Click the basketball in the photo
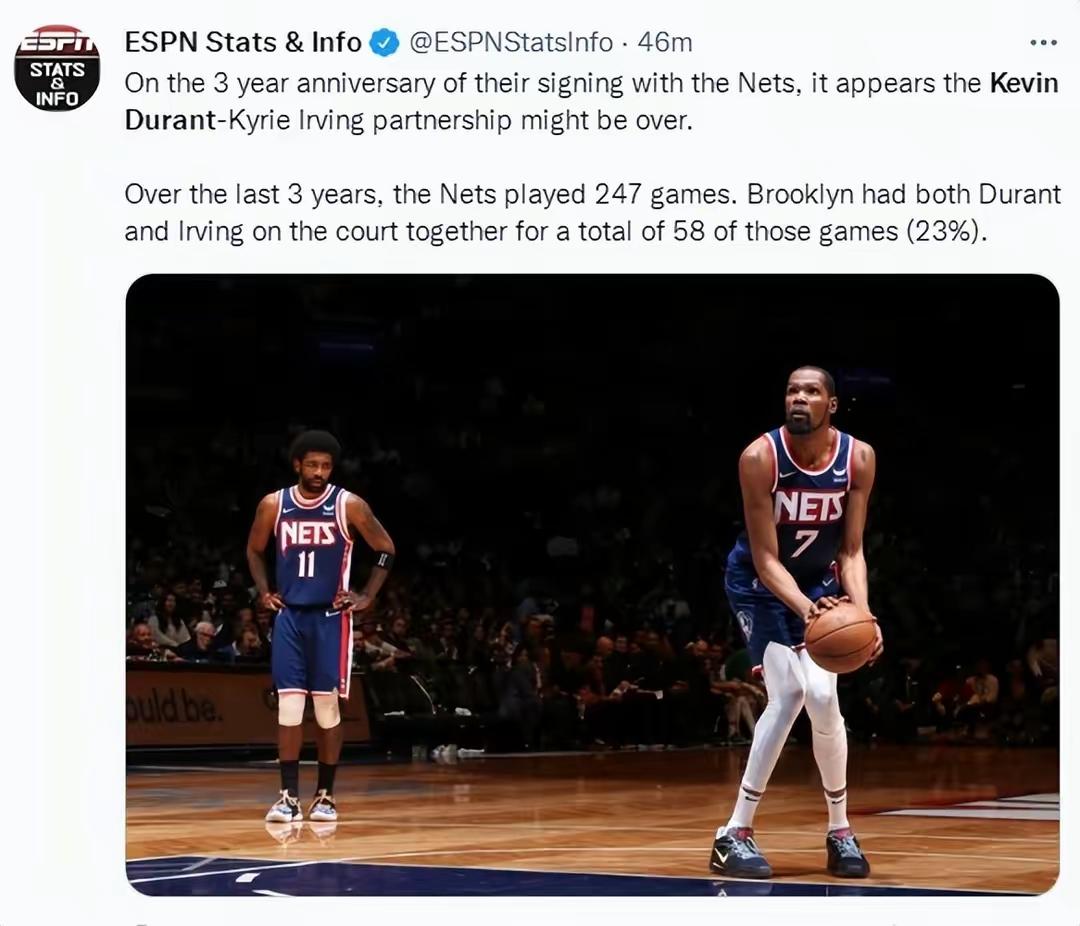Screen dimensions: 1080x926 tap(840, 637)
